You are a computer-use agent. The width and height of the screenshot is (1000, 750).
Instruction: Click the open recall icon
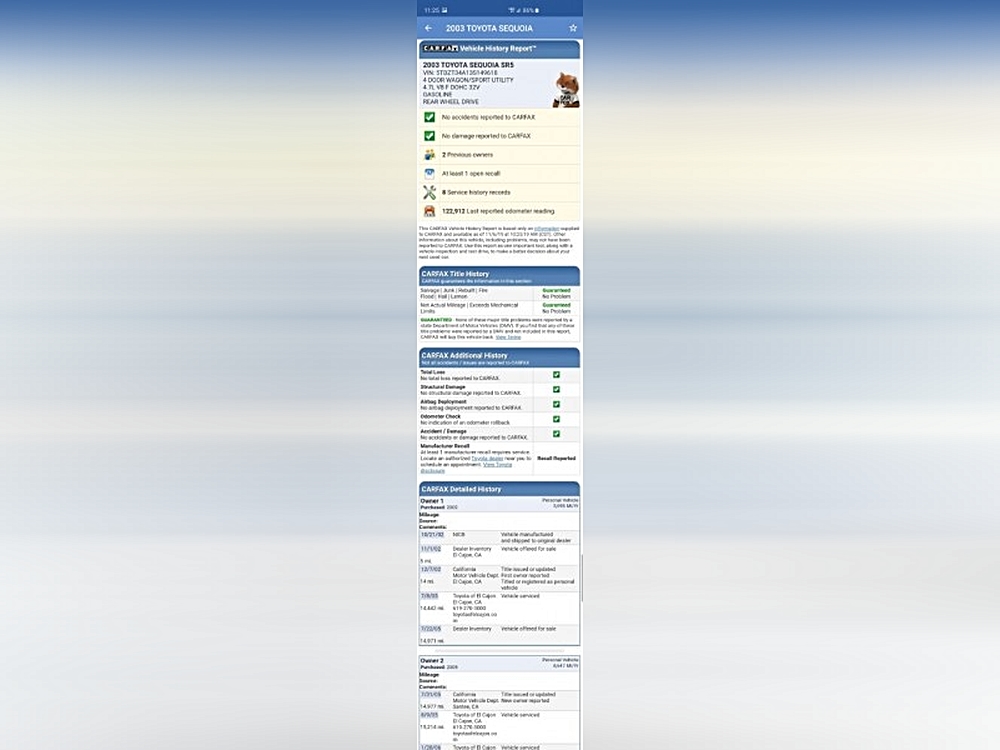(x=429, y=173)
